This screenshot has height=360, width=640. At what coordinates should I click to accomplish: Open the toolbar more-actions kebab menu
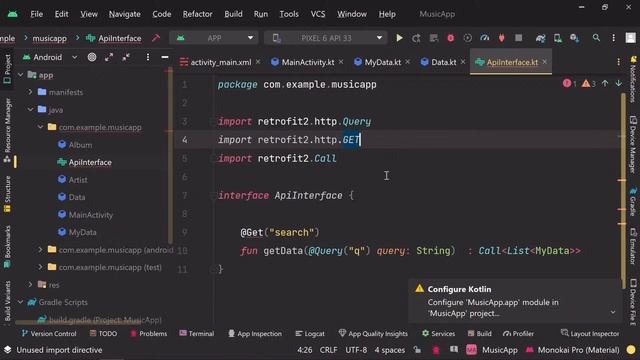point(613,38)
